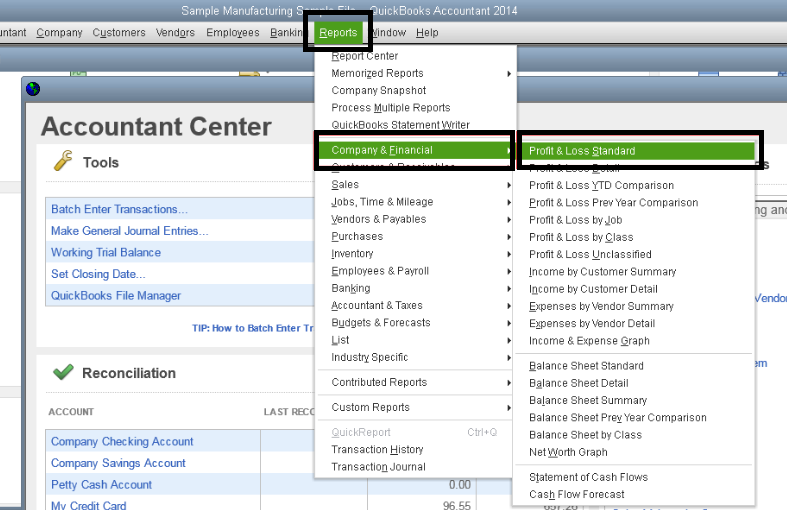Image resolution: width=787 pixels, height=510 pixels.
Task: Expand the Industry Specific submenu
Action: coord(415,357)
